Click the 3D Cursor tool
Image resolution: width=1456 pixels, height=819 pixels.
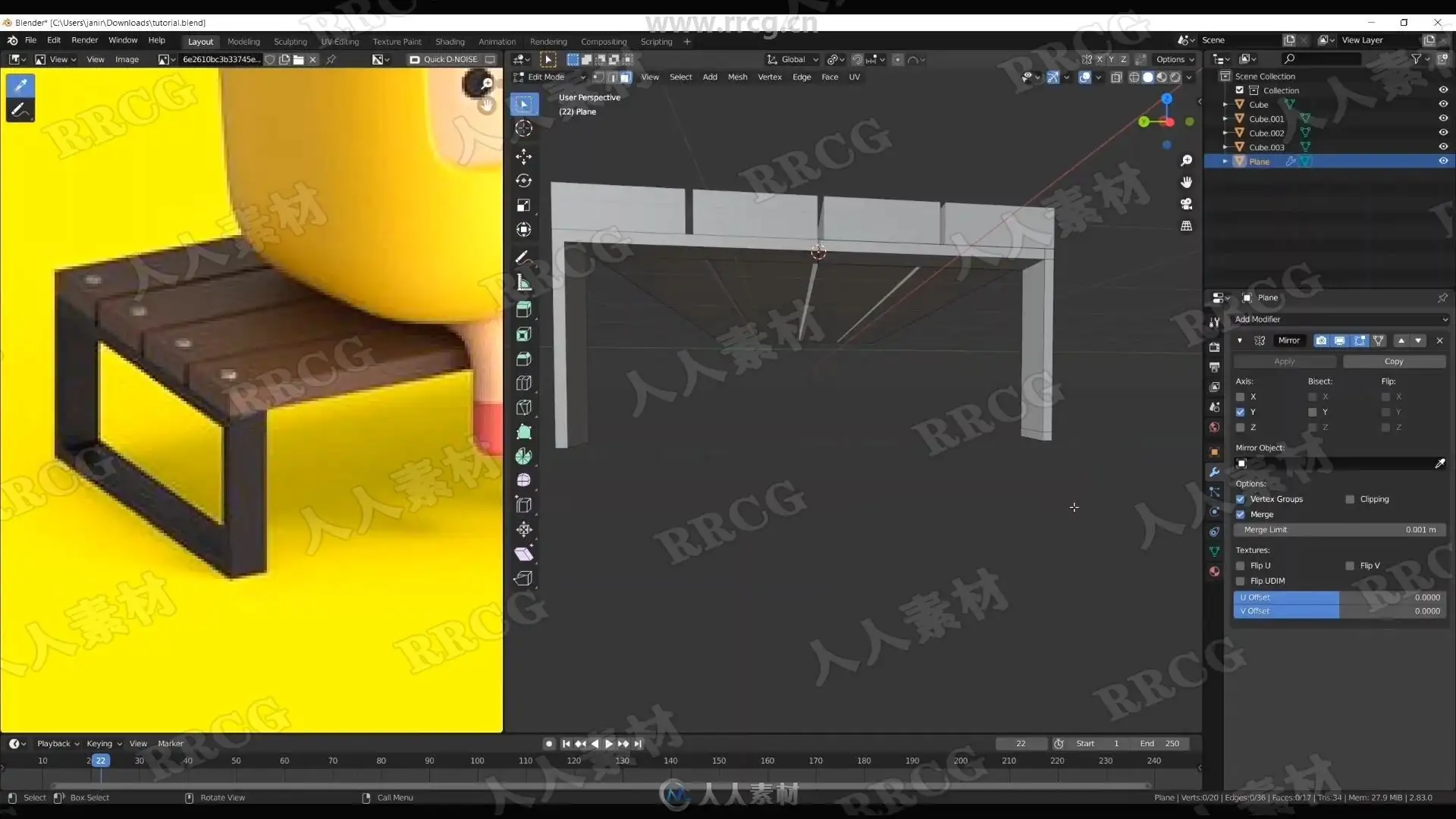pos(523,128)
